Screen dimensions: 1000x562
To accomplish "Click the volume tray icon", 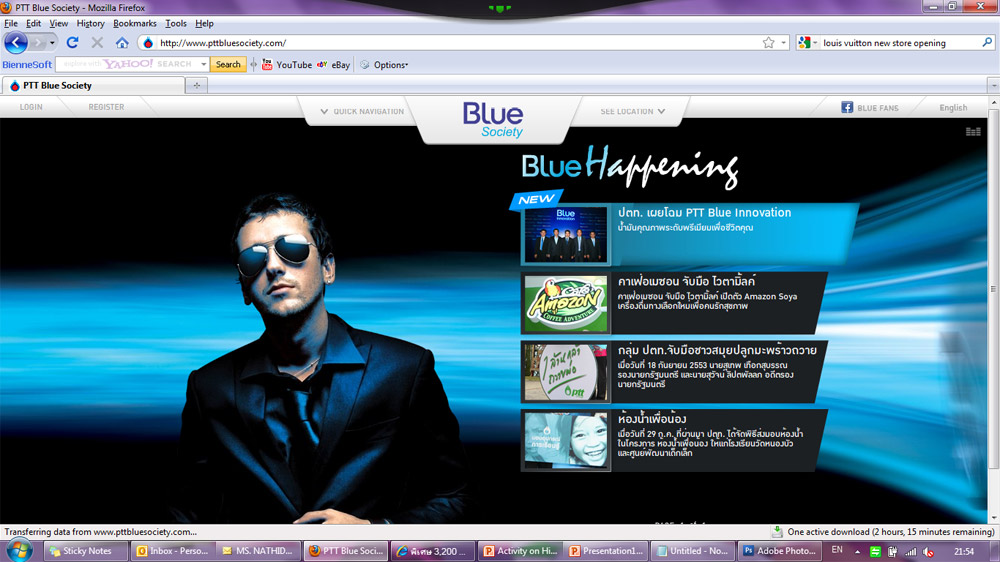I will click(x=929, y=552).
